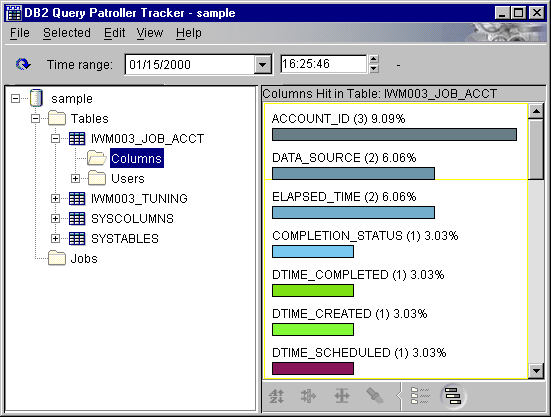Click the Jobs folder icon
This screenshot has height=417, width=551.
tap(57, 259)
